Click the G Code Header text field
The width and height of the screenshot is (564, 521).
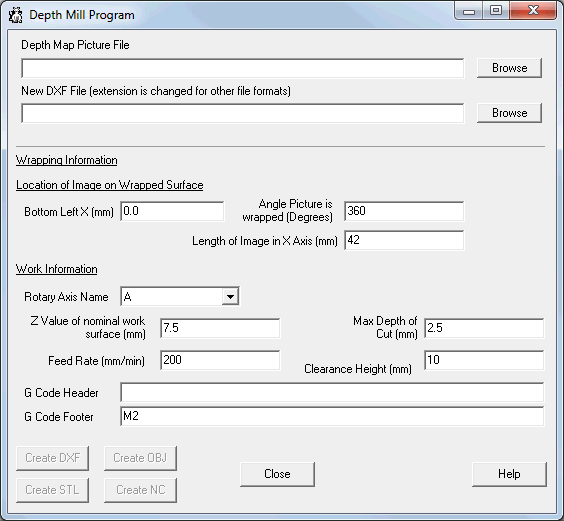click(332, 392)
